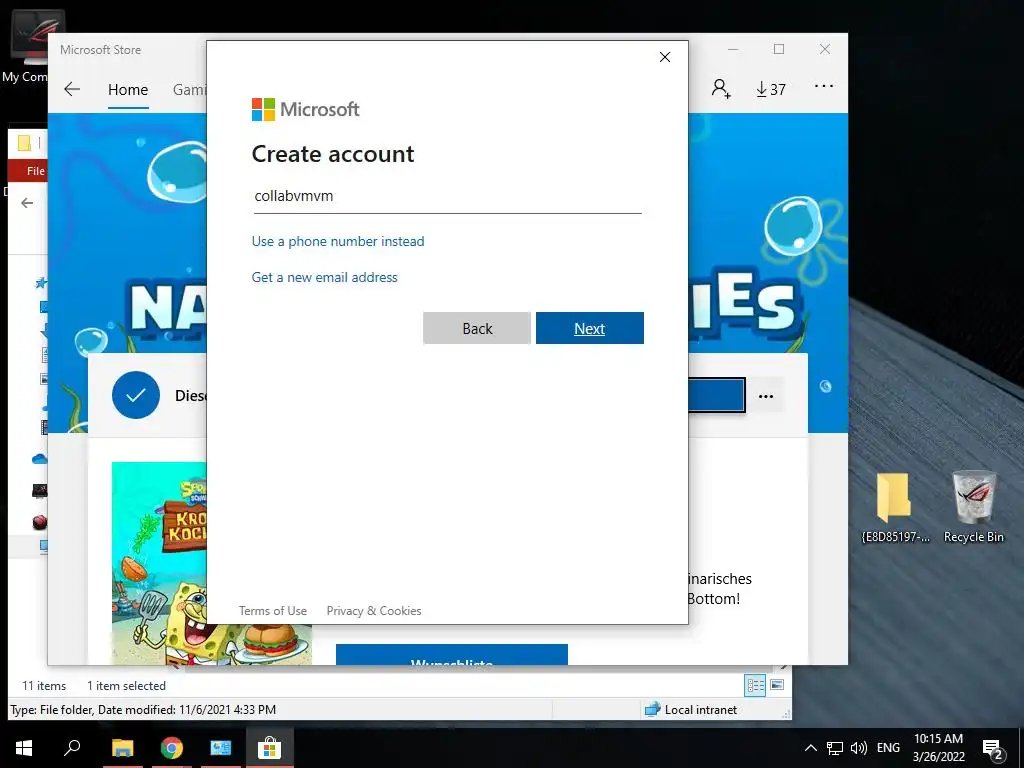Viewport: 1024px width, 768px height.
Task: Switch to details view in File Explorer
Action: (756, 685)
